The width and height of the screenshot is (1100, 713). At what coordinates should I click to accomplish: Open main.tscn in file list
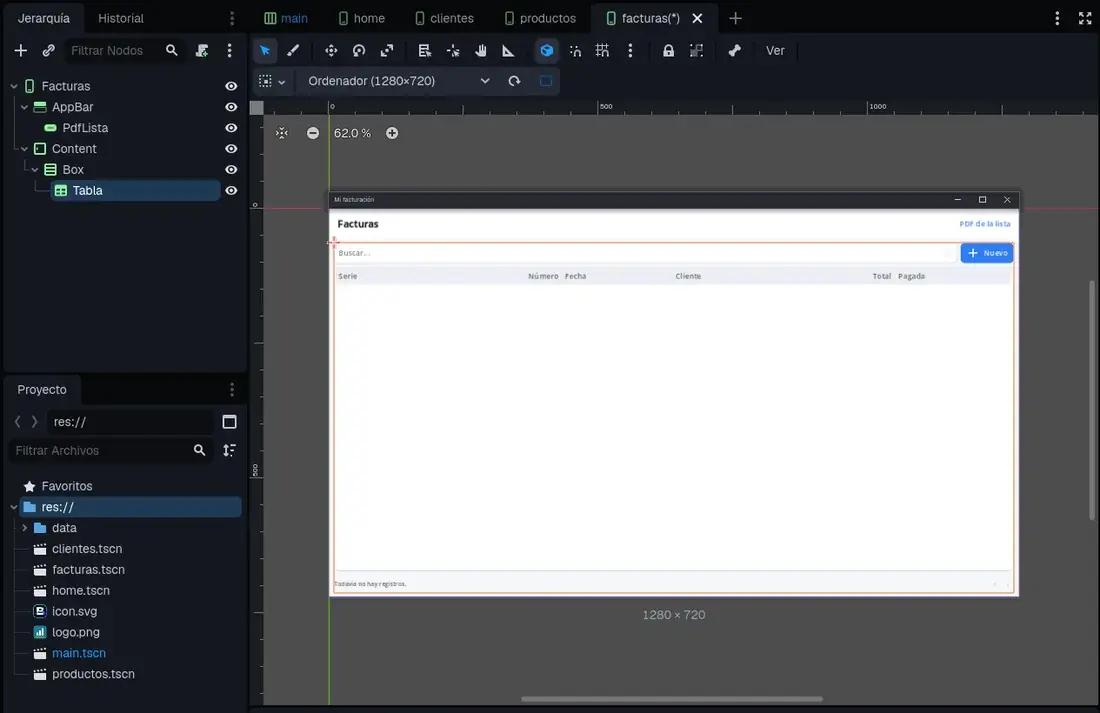click(x=79, y=653)
